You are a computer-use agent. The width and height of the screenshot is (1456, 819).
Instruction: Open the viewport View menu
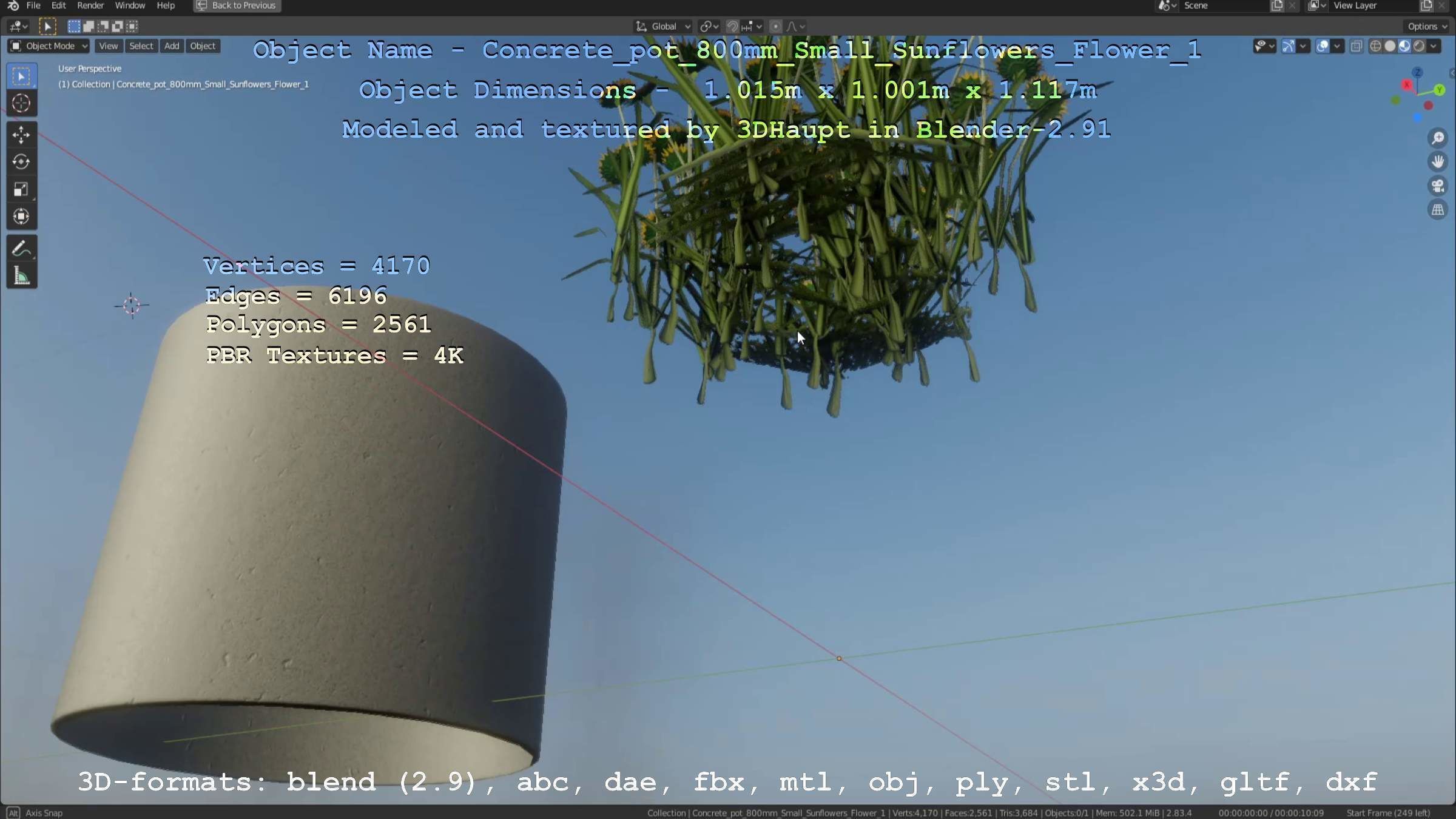click(108, 46)
